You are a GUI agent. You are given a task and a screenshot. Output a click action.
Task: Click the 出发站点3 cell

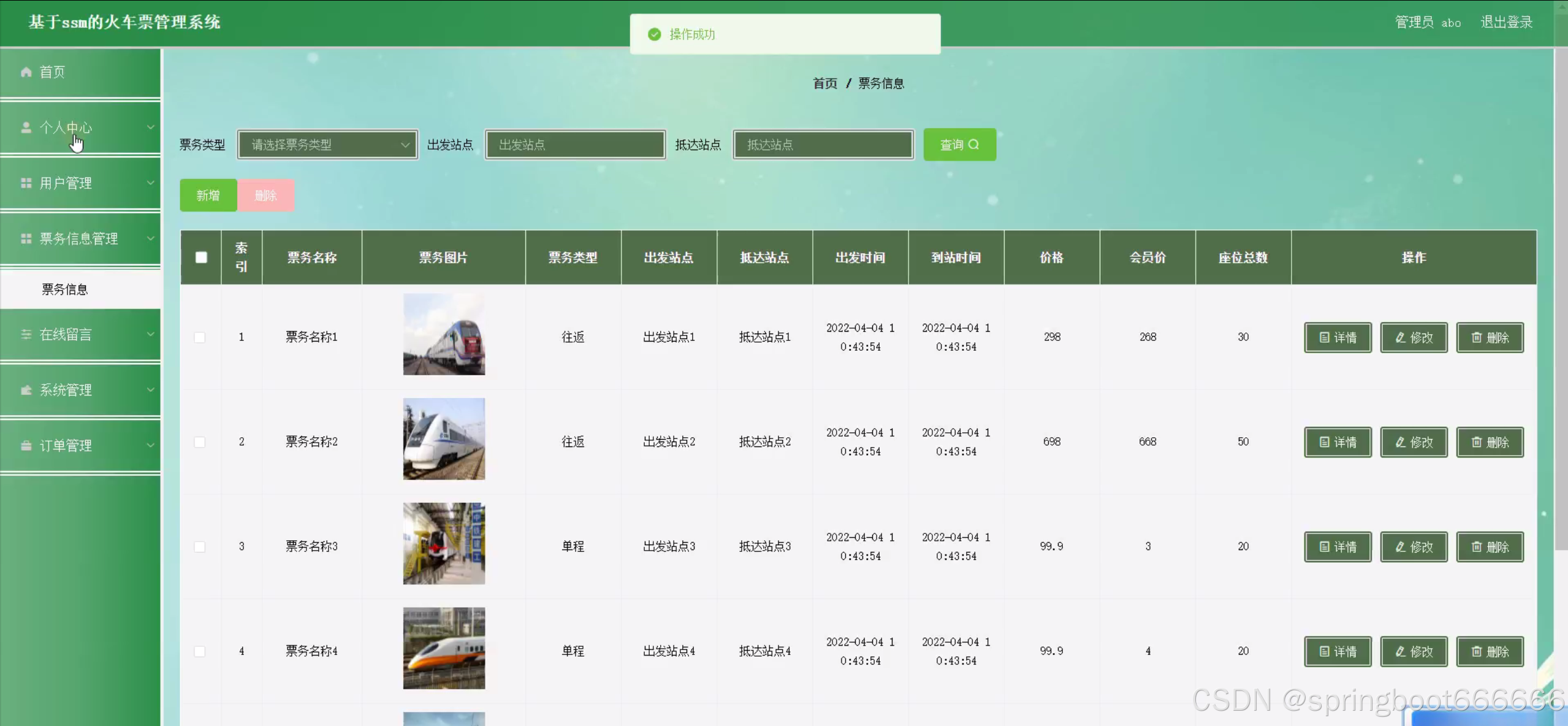click(x=669, y=546)
